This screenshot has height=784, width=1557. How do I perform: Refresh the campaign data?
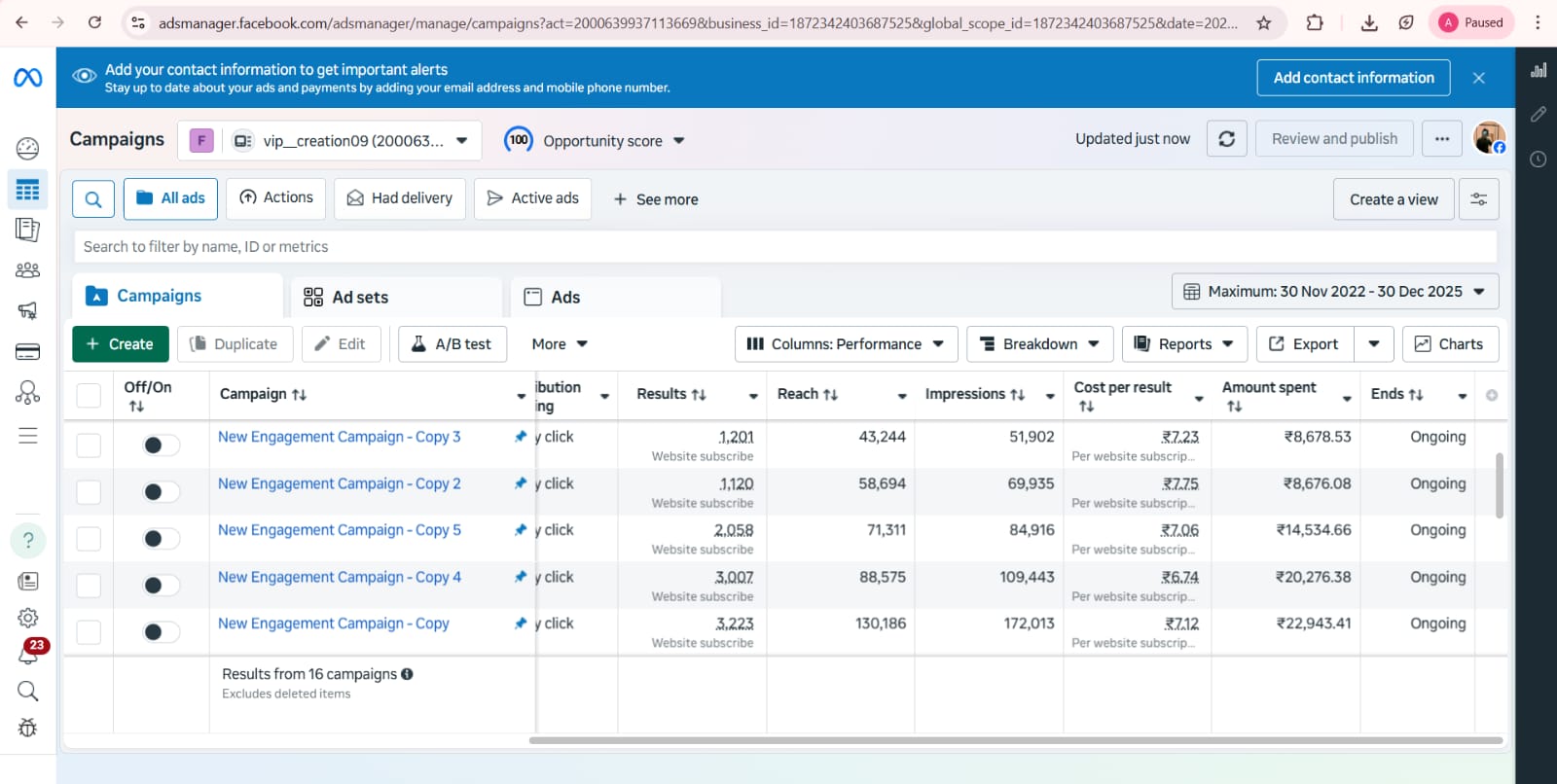pyautogui.click(x=1226, y=139)
